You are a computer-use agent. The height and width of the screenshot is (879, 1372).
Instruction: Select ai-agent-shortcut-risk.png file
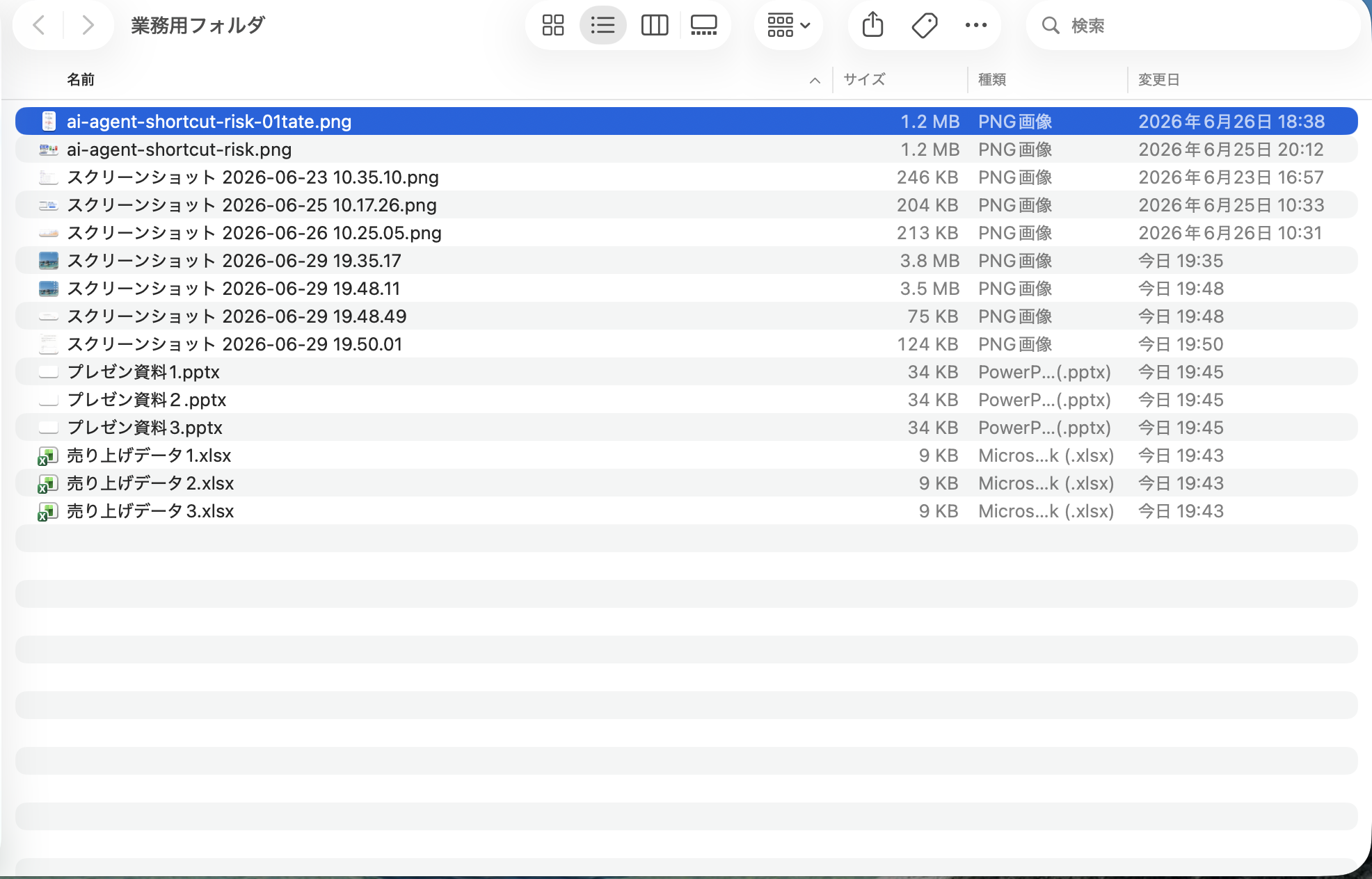686,150
